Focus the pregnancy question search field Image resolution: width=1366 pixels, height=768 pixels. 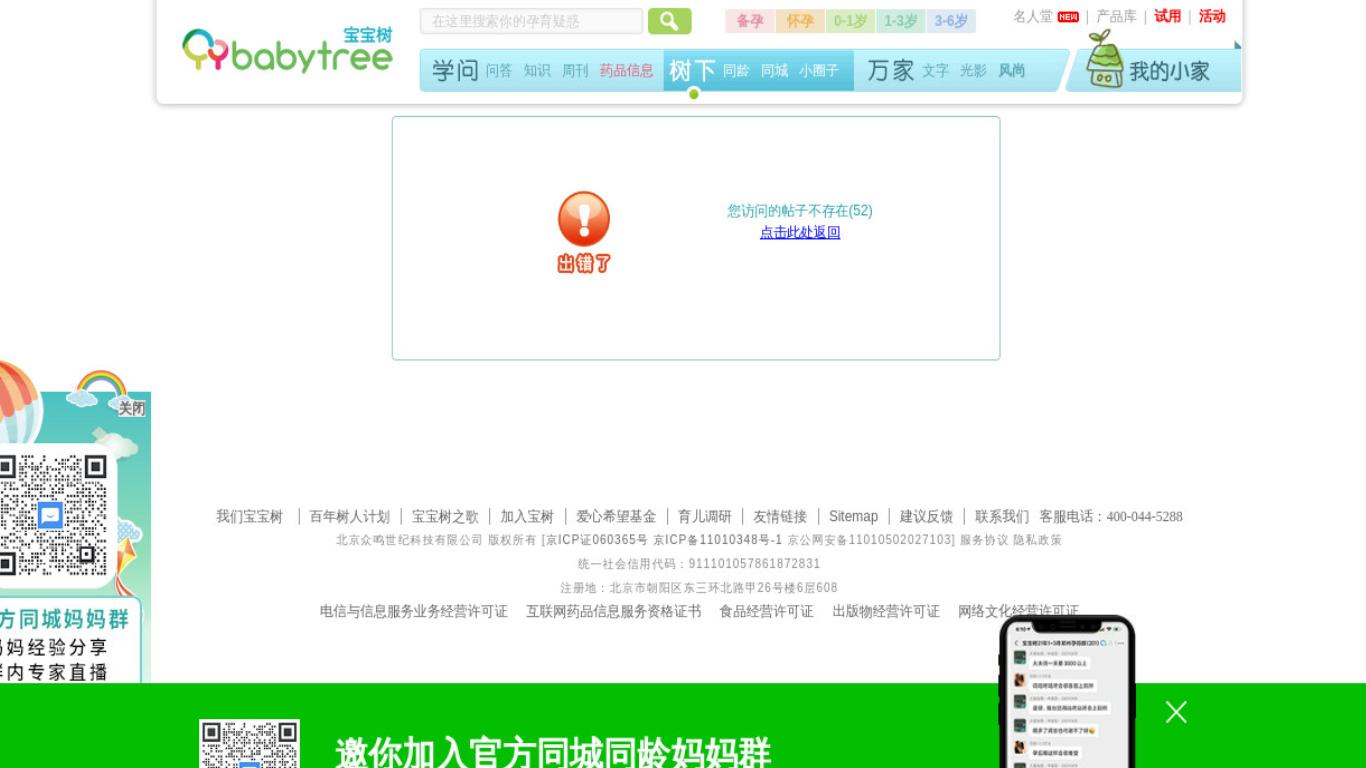531,21
